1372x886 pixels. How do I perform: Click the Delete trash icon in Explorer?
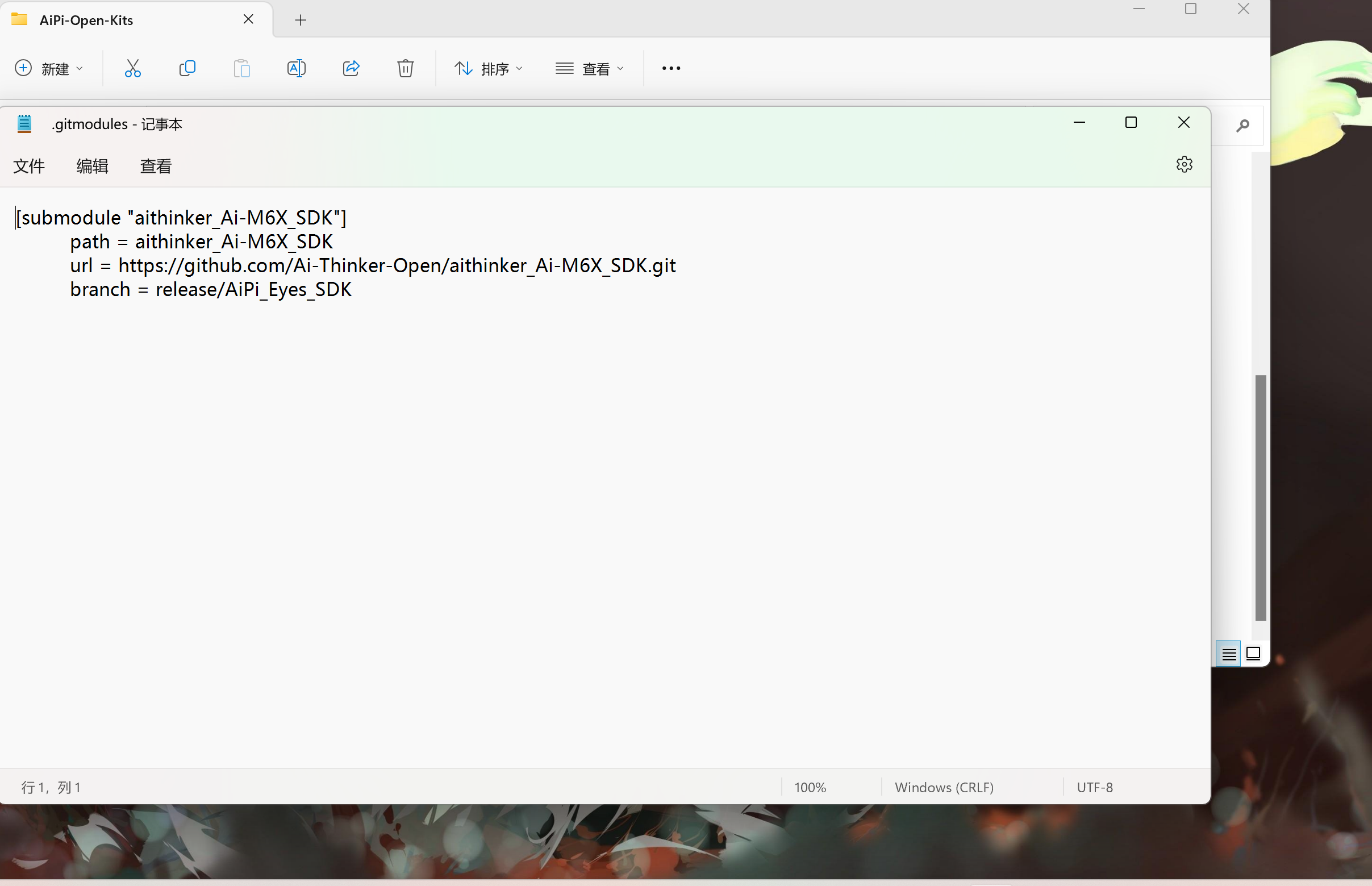point(406,68)
